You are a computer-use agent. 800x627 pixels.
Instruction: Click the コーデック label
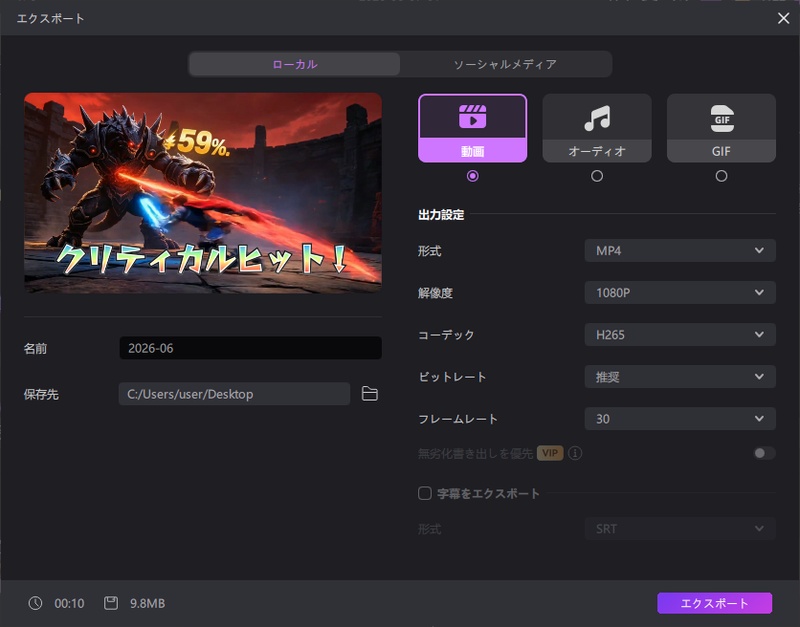tap(446, 335)
